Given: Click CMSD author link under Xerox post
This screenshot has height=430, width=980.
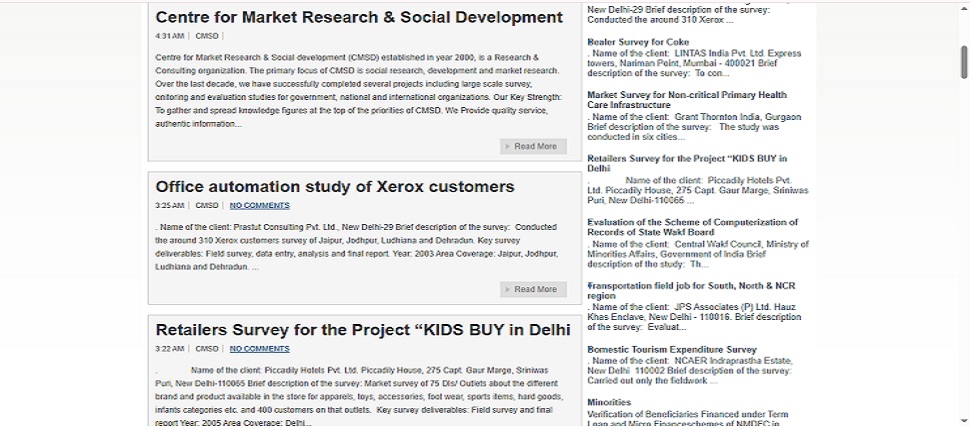Looking at the screenshot, I should pos(206,206).
